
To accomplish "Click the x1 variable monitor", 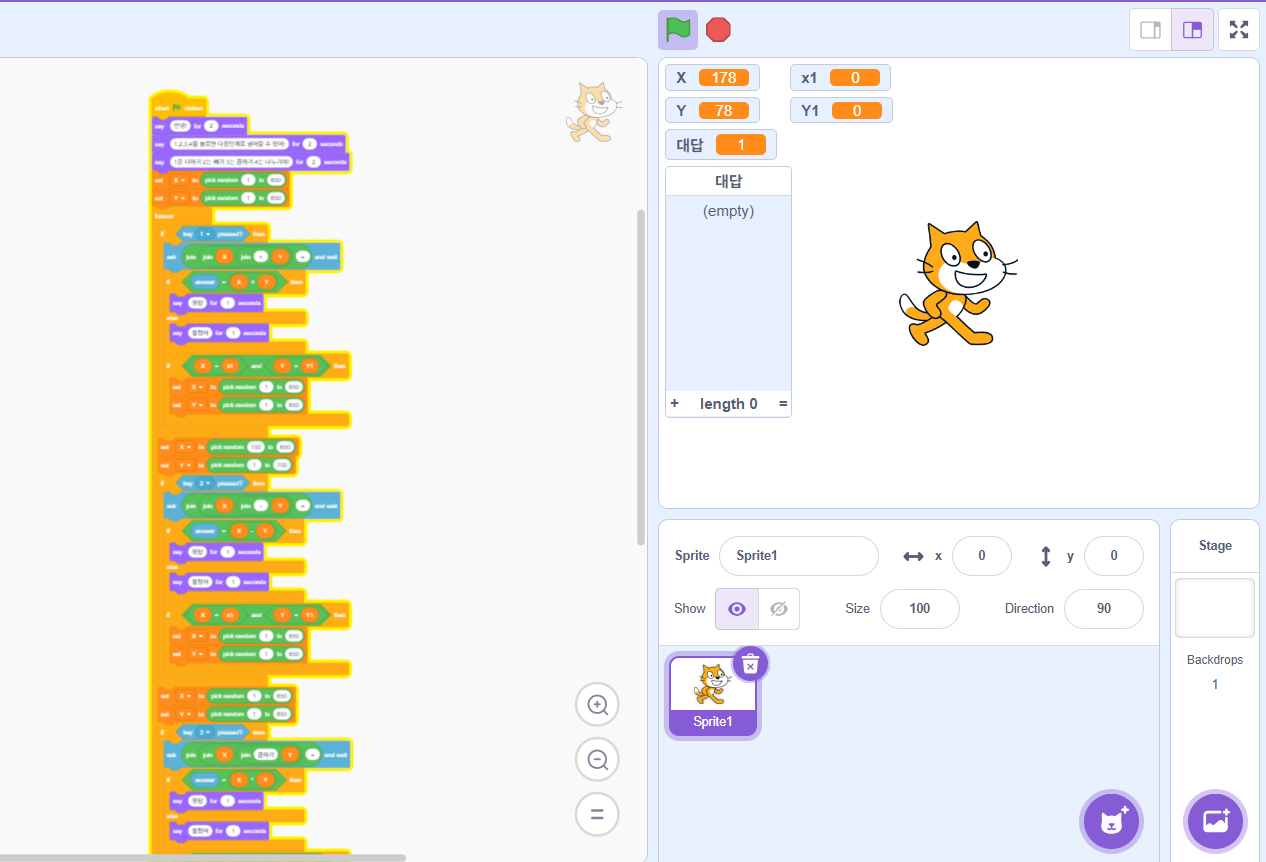I will coord(840,78).
